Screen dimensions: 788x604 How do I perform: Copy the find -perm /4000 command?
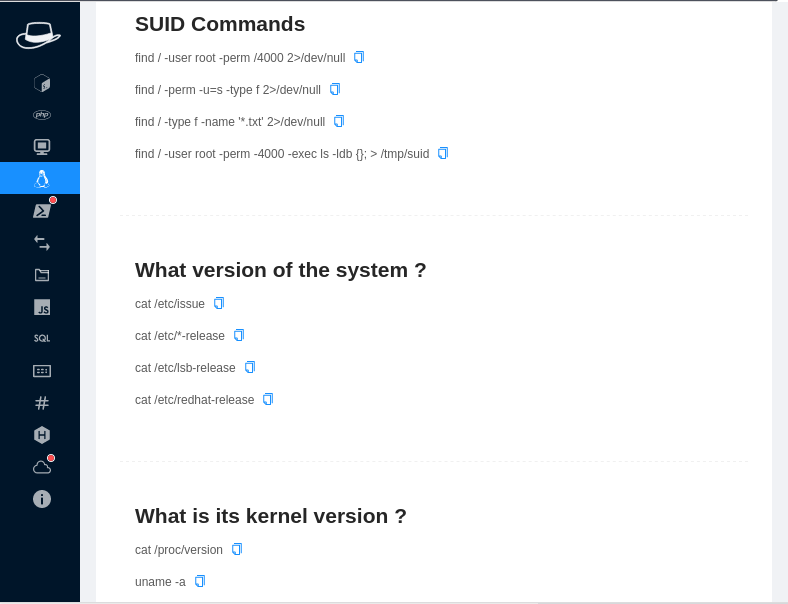click(x=359, y=57)
